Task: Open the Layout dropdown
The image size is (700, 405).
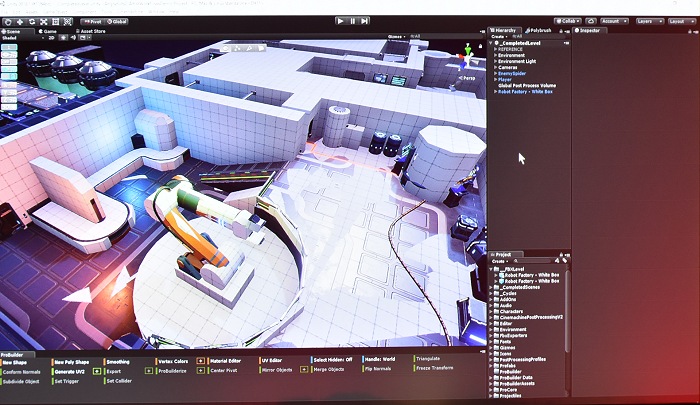Action: (x=681, y=21)
